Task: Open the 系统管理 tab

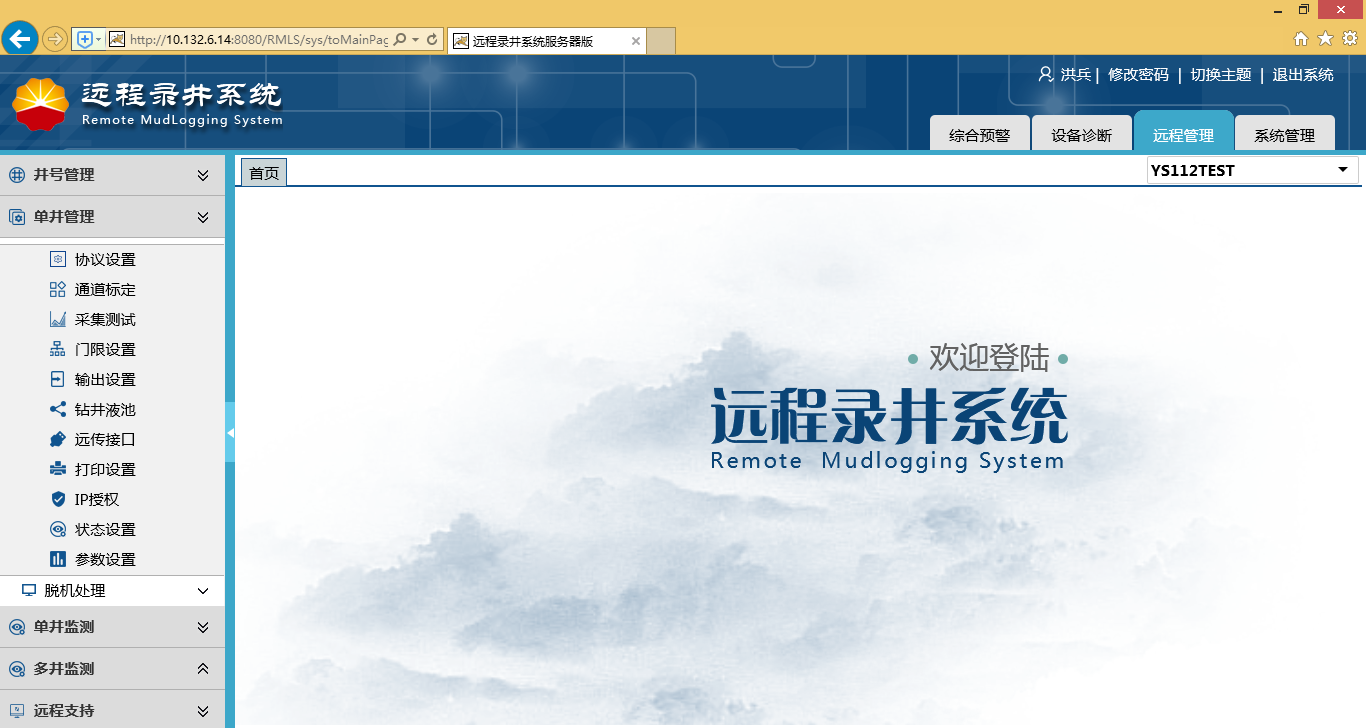Action: coord(1284,136)
